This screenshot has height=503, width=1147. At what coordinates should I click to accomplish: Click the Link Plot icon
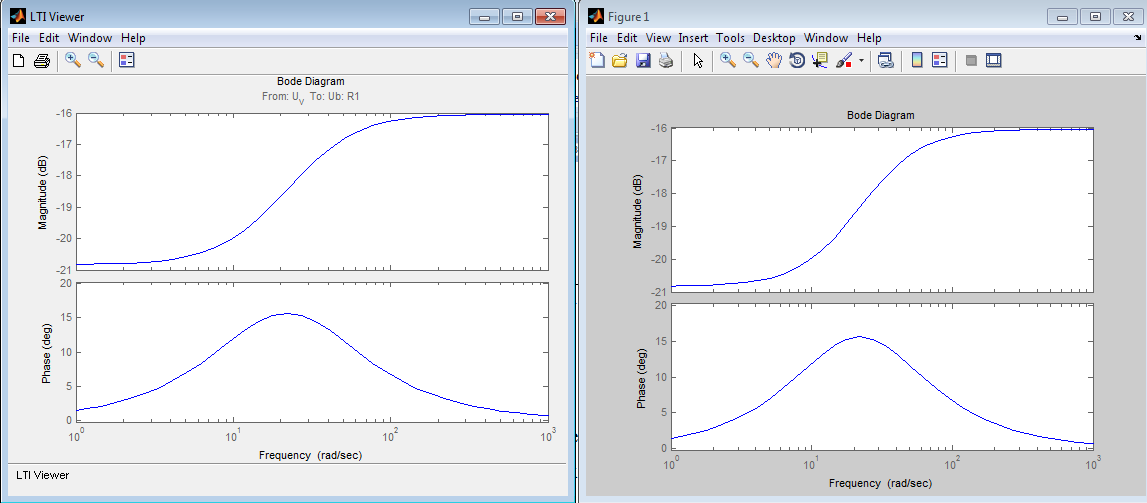[885, 61]
